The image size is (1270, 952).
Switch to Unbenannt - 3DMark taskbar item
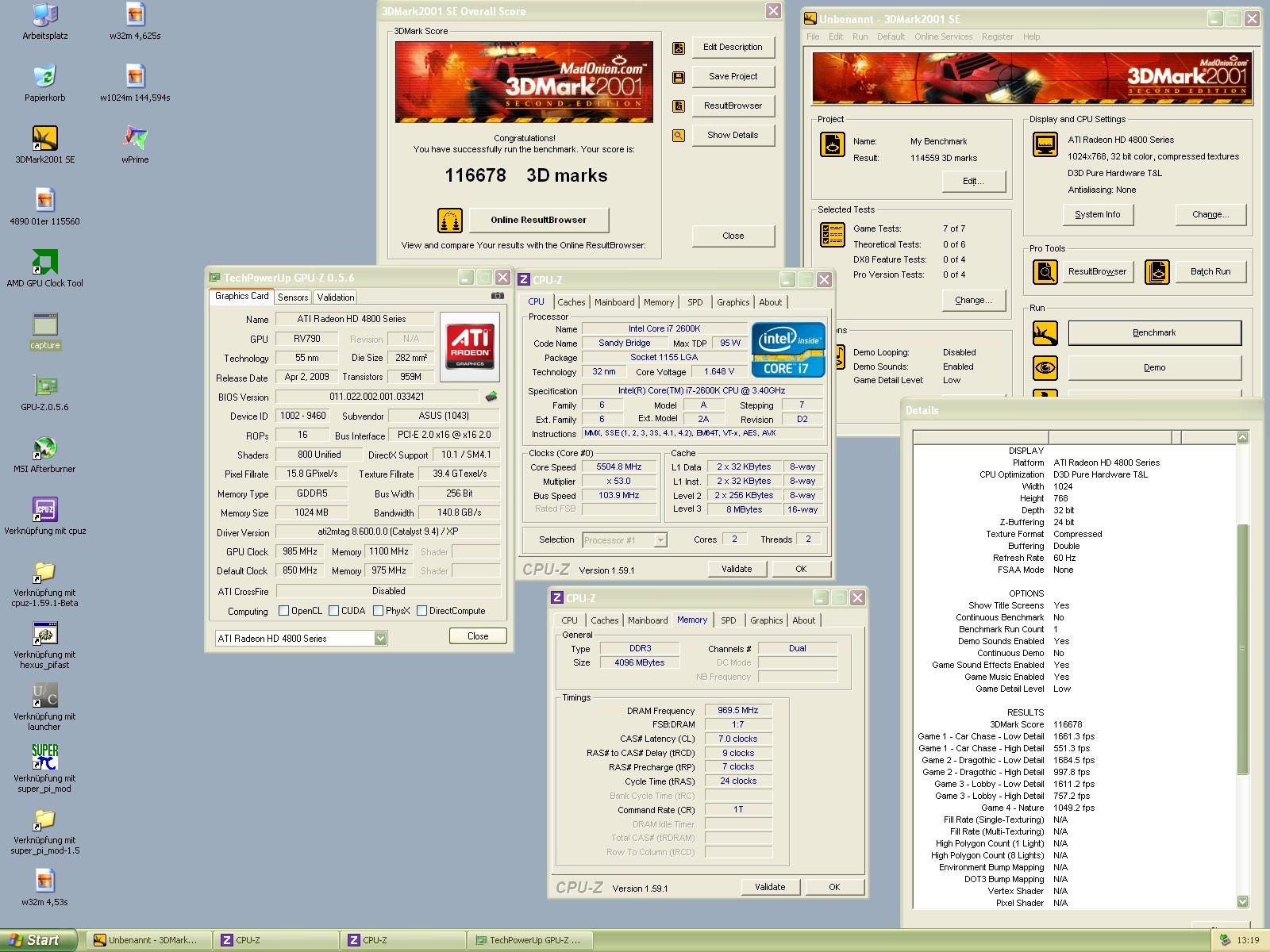(x=148, y=940)
